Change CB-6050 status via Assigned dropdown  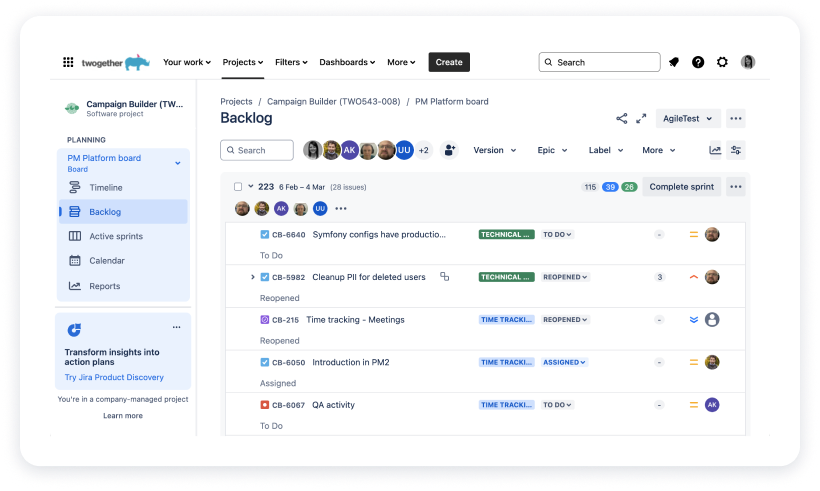point(565,362)
